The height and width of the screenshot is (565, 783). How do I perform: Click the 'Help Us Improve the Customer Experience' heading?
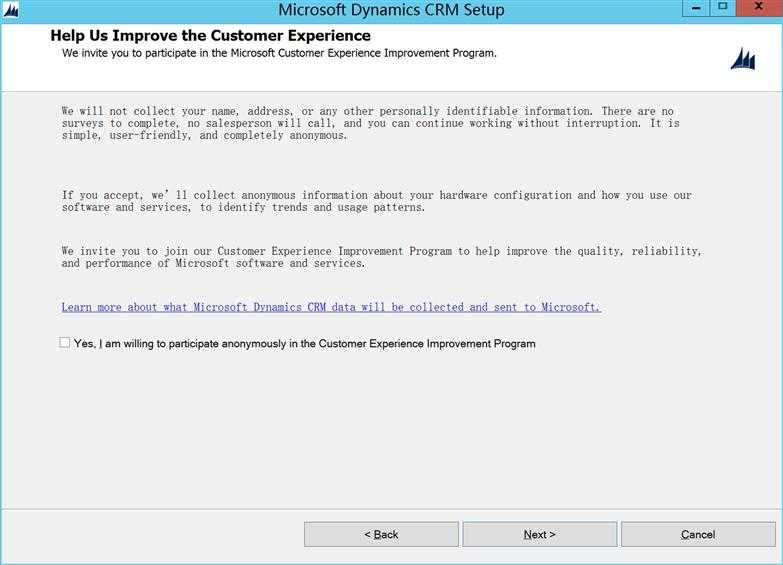point(210,36)
